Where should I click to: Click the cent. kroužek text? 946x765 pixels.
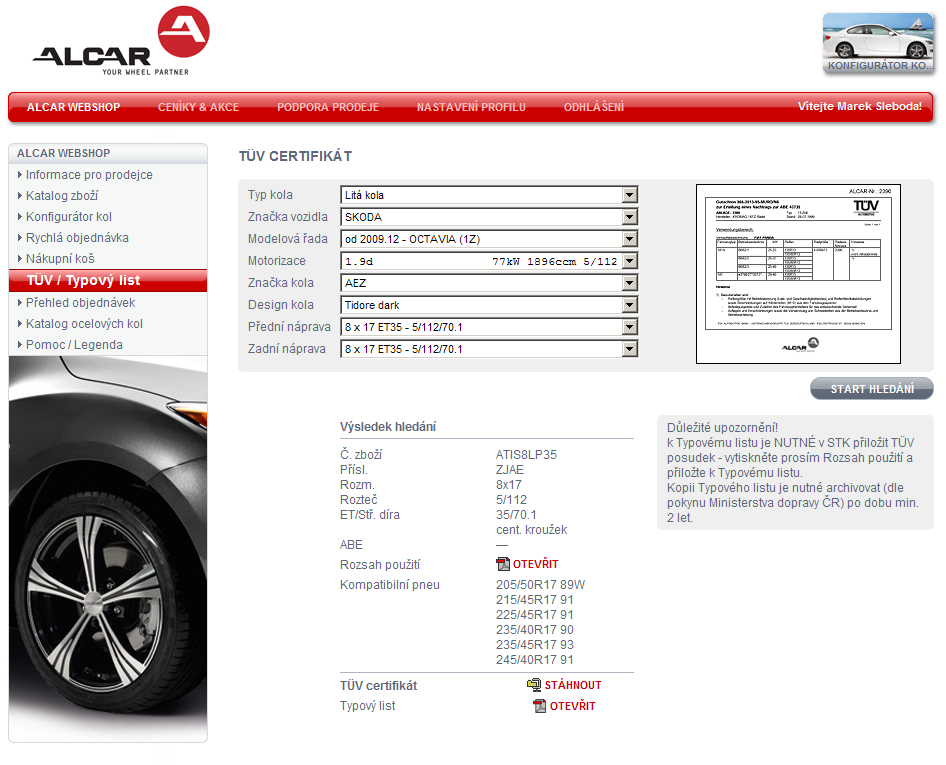(532, 530)
